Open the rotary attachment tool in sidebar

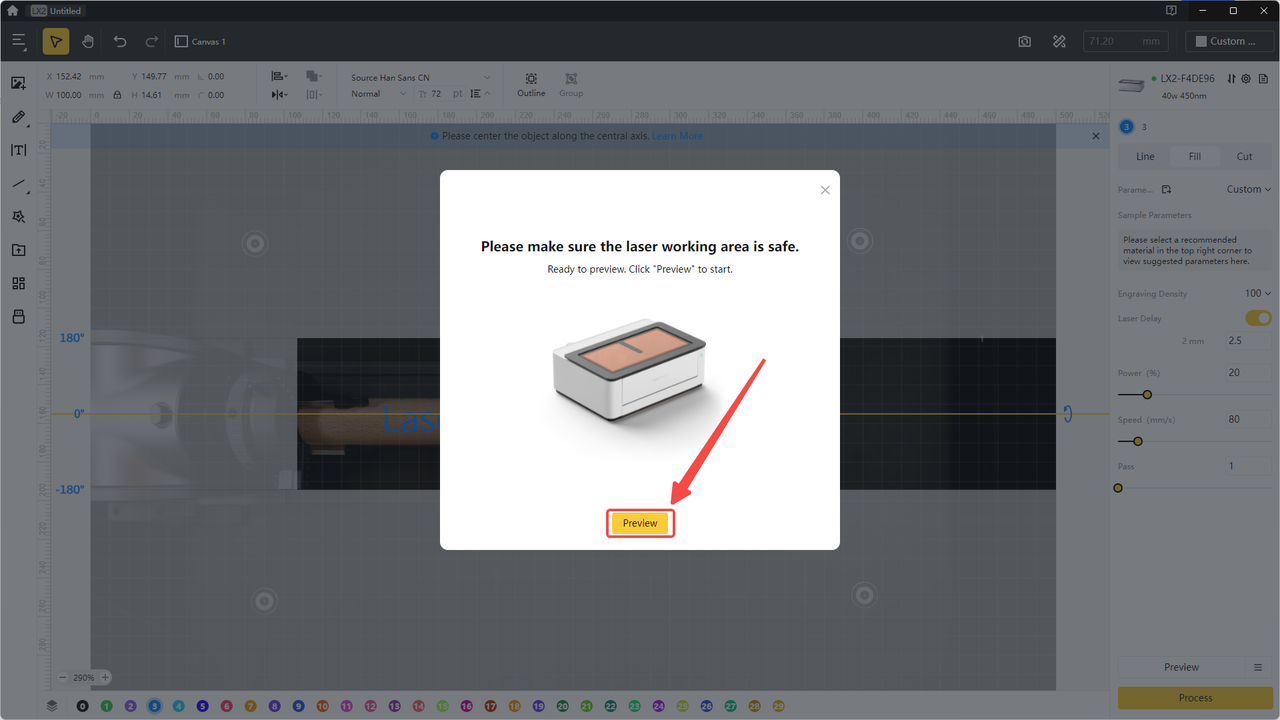point(18,316)
